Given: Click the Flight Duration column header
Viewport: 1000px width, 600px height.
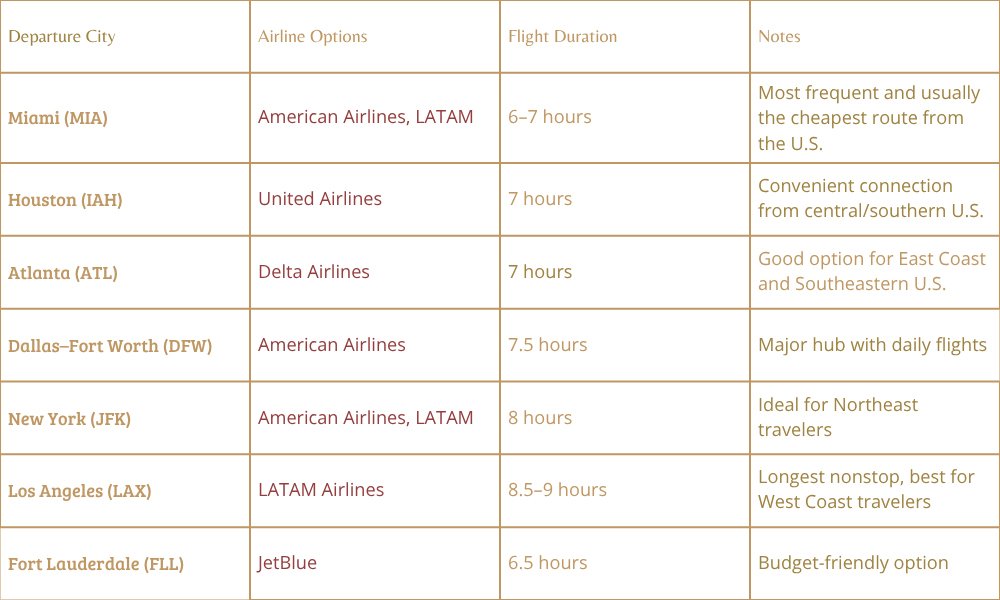Looking at the screenshot, I should point(562,37).
